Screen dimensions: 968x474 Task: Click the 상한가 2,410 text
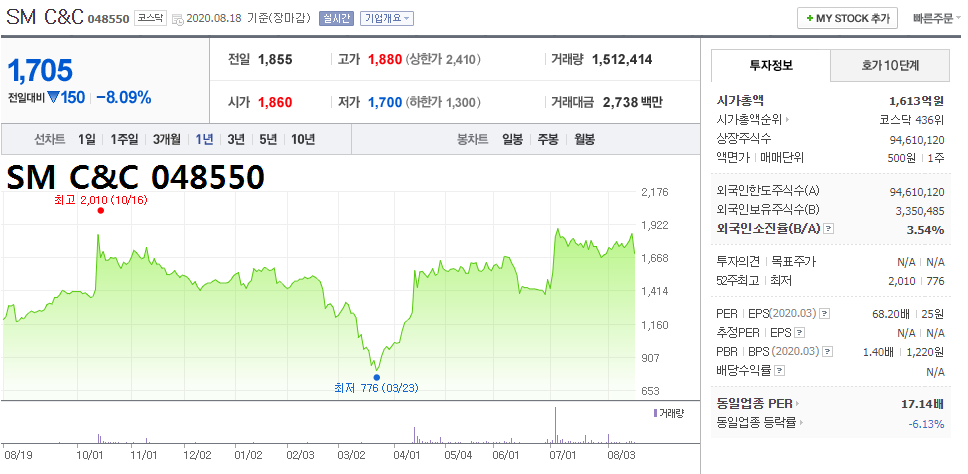point(443,60)
